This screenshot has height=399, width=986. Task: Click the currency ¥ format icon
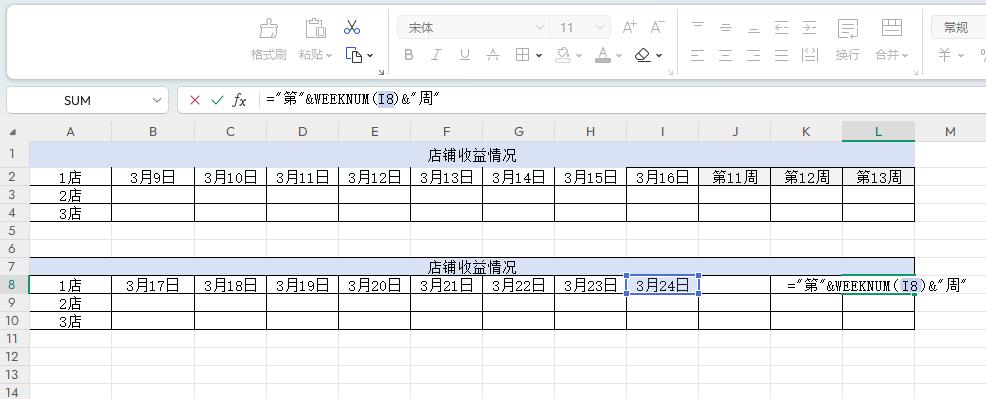(x=944, y=55)
